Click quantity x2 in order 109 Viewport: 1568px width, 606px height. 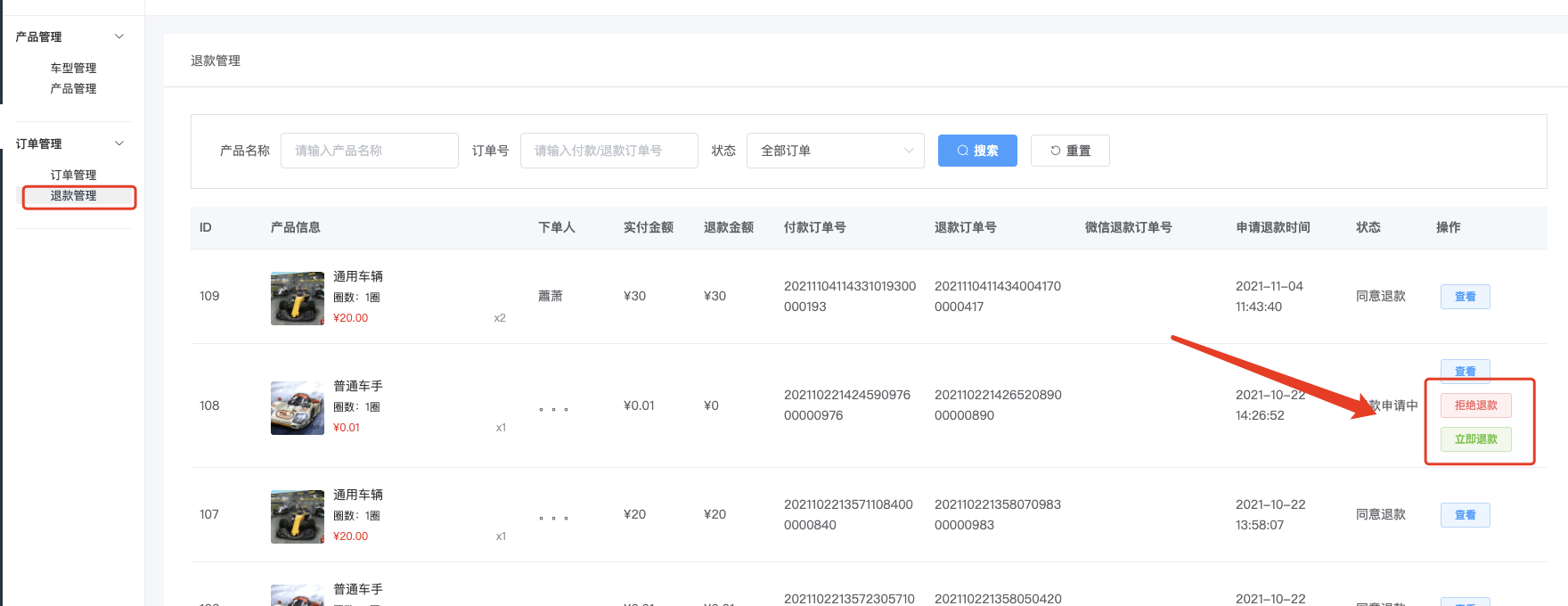click(x=500, y=318)
